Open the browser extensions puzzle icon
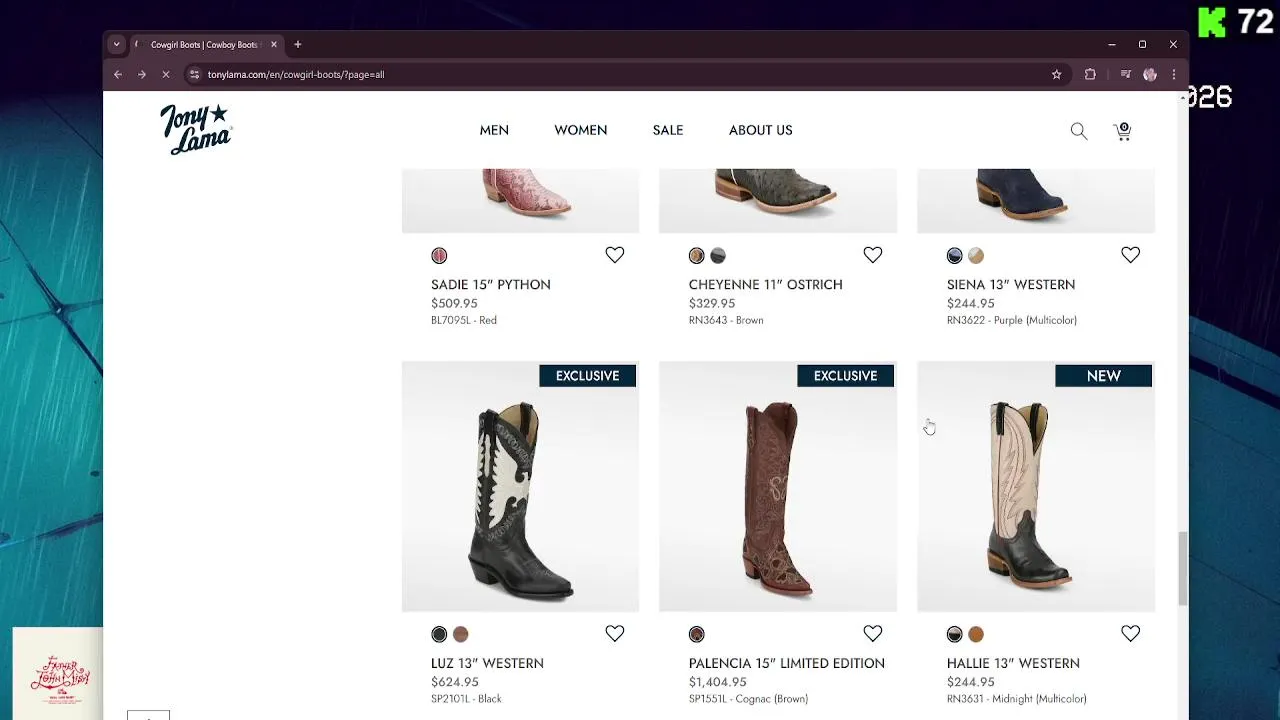Viewport: 1280px width, 720px height. coord(1090,74)
